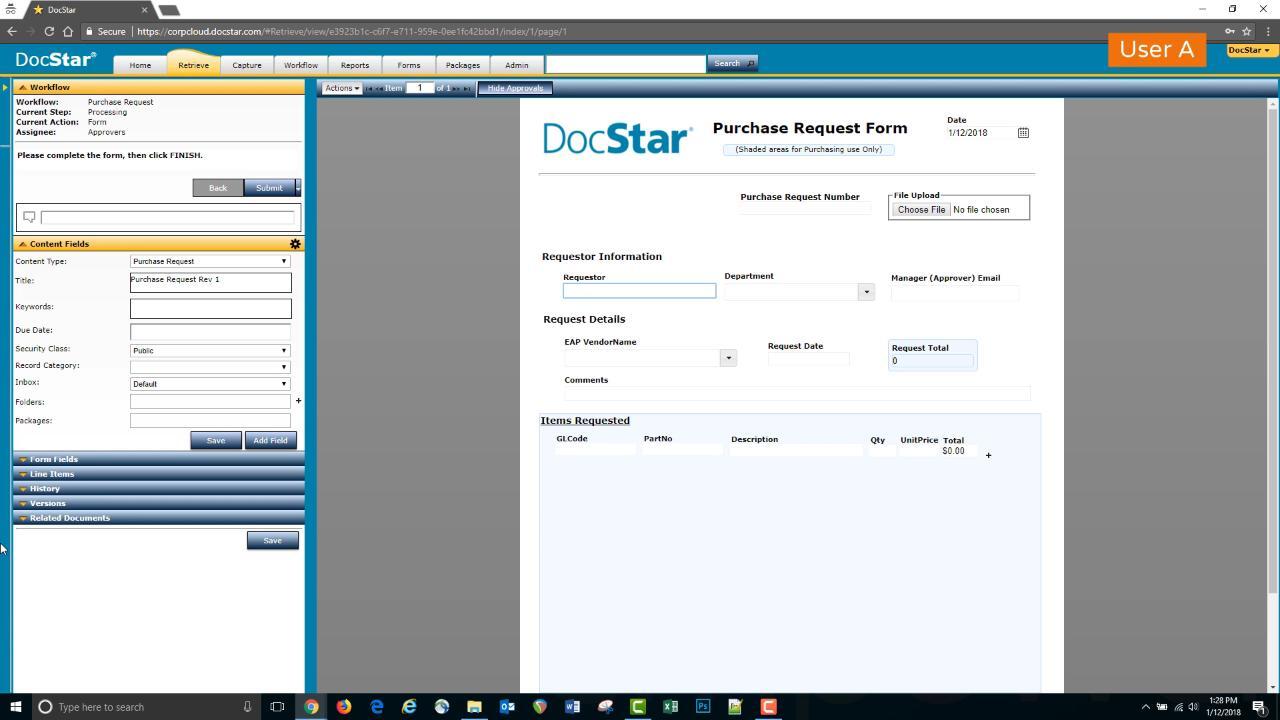The image size is (1280, 720).
Task: Open the Reports tab
Action: click(x=355, y=65)
